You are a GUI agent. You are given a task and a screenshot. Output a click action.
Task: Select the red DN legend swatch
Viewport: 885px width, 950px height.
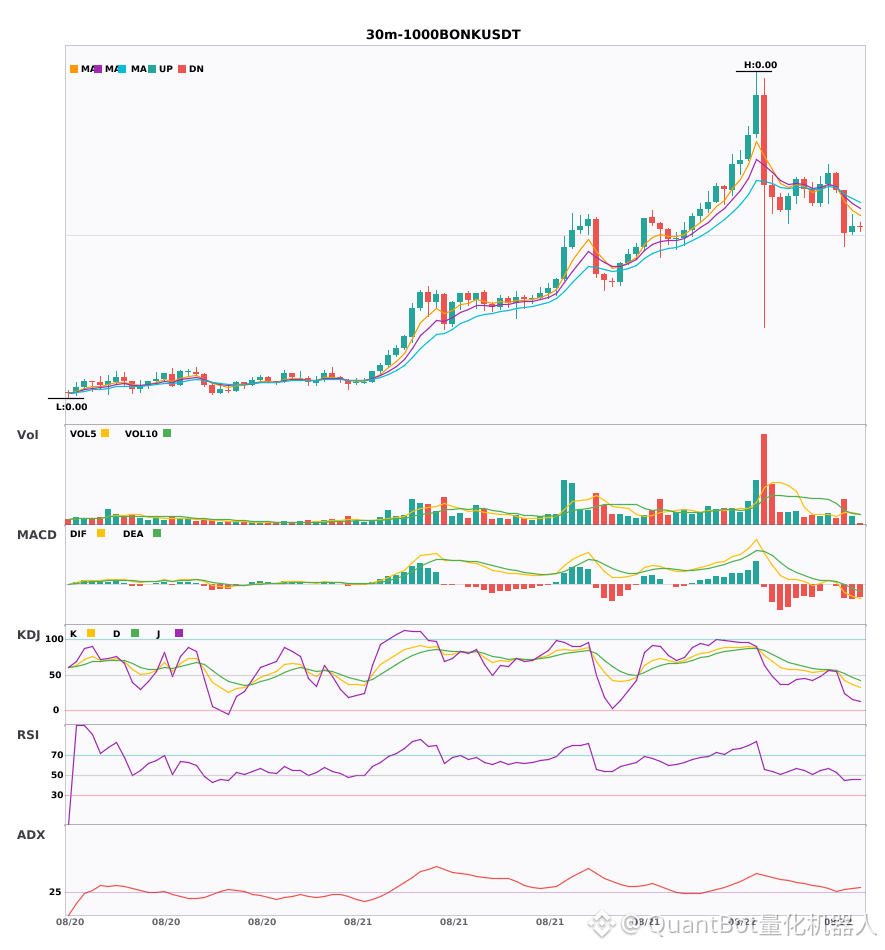point(182,69)
